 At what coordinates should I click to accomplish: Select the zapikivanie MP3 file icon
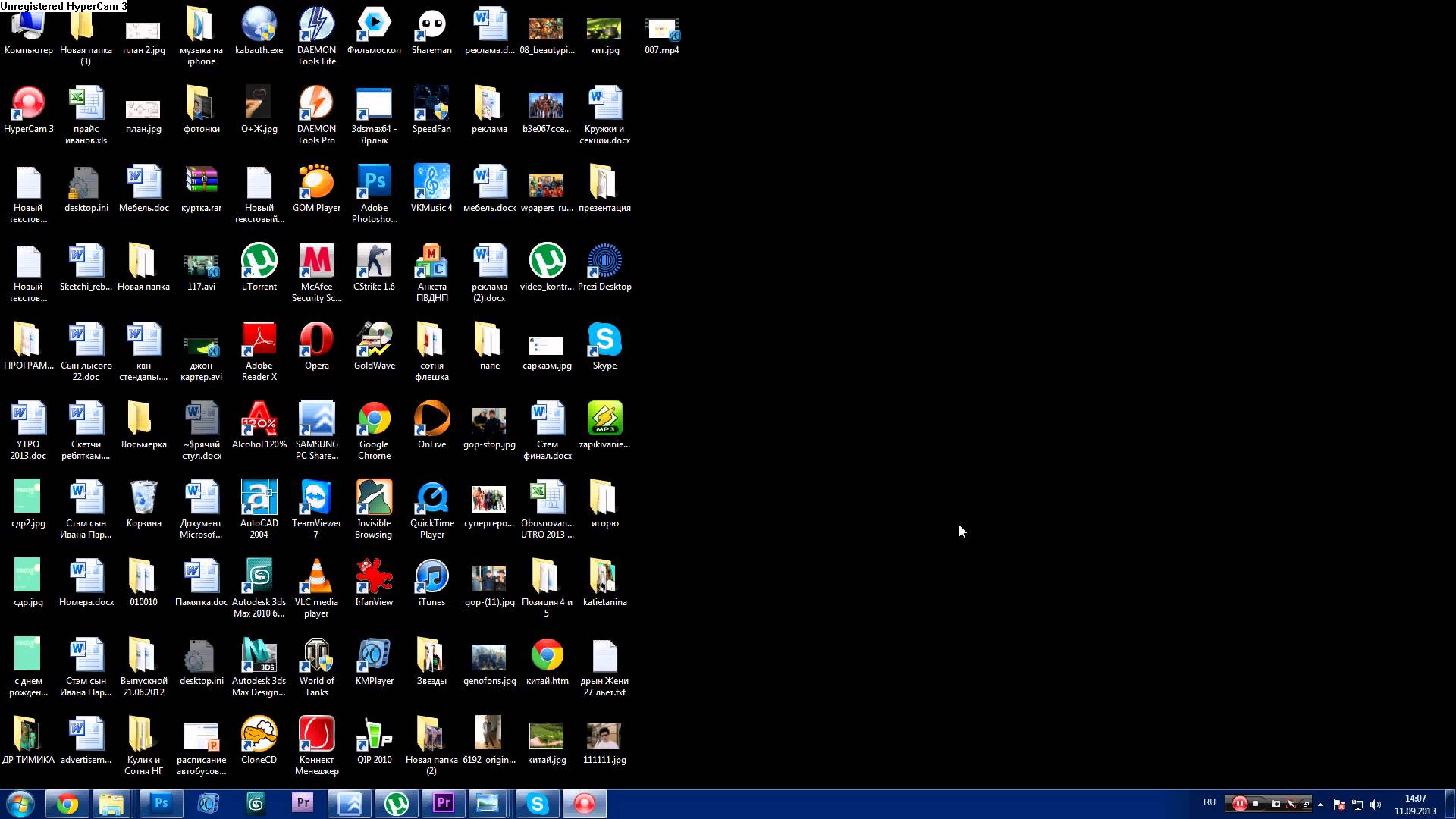coord(604,425)
